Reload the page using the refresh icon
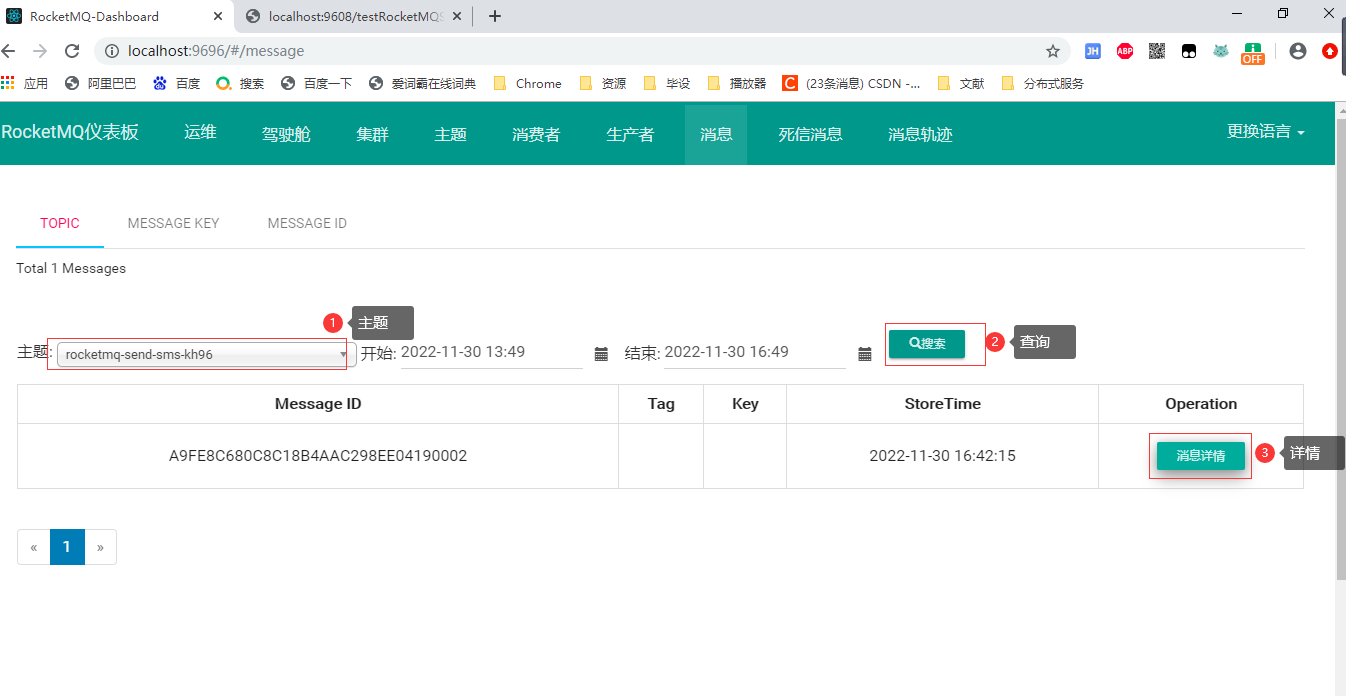Image resolution: width=1346 pixels, height=696 pixels. [x=72, y=51]
